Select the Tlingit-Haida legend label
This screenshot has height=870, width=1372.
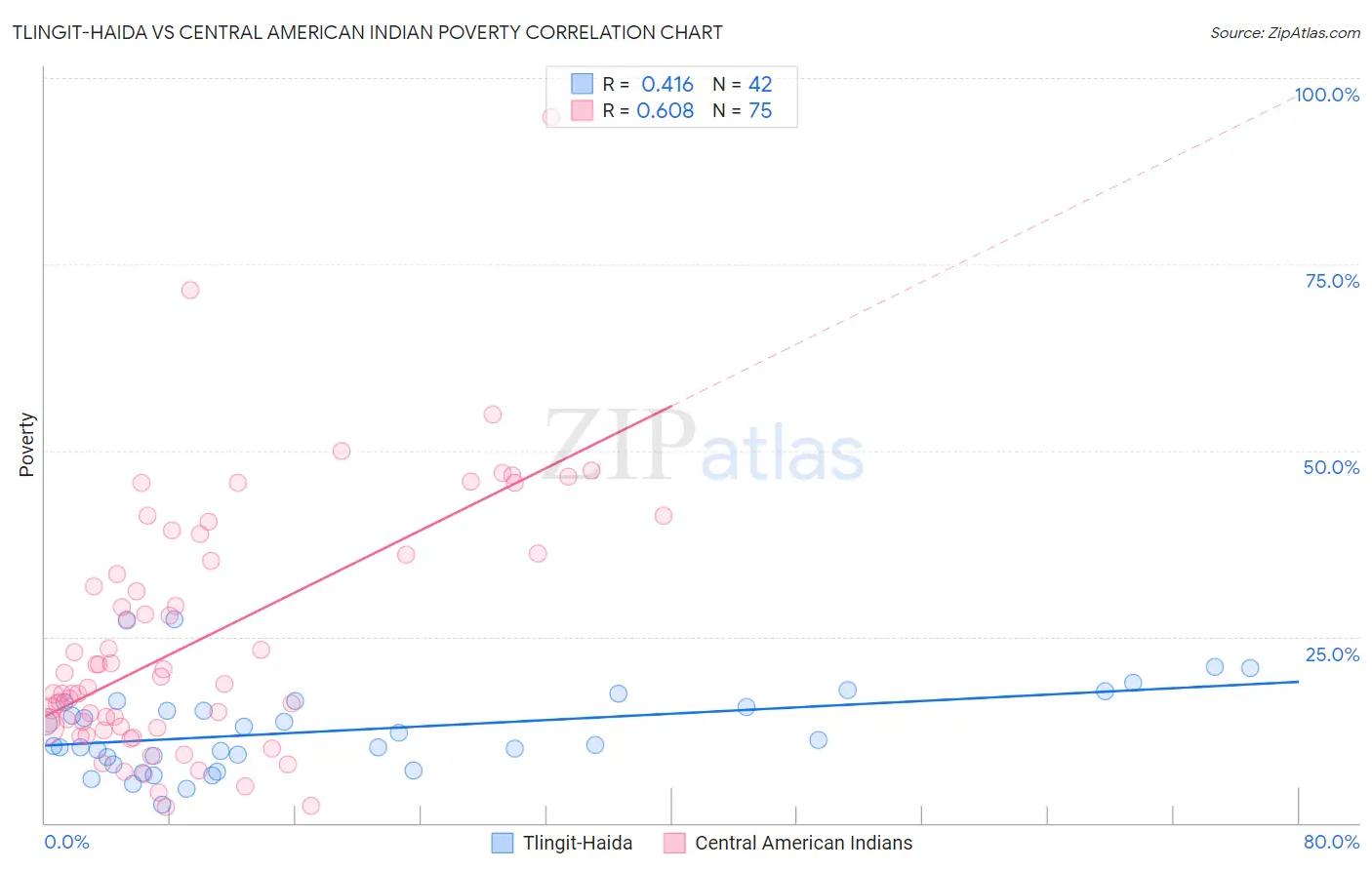578,843
